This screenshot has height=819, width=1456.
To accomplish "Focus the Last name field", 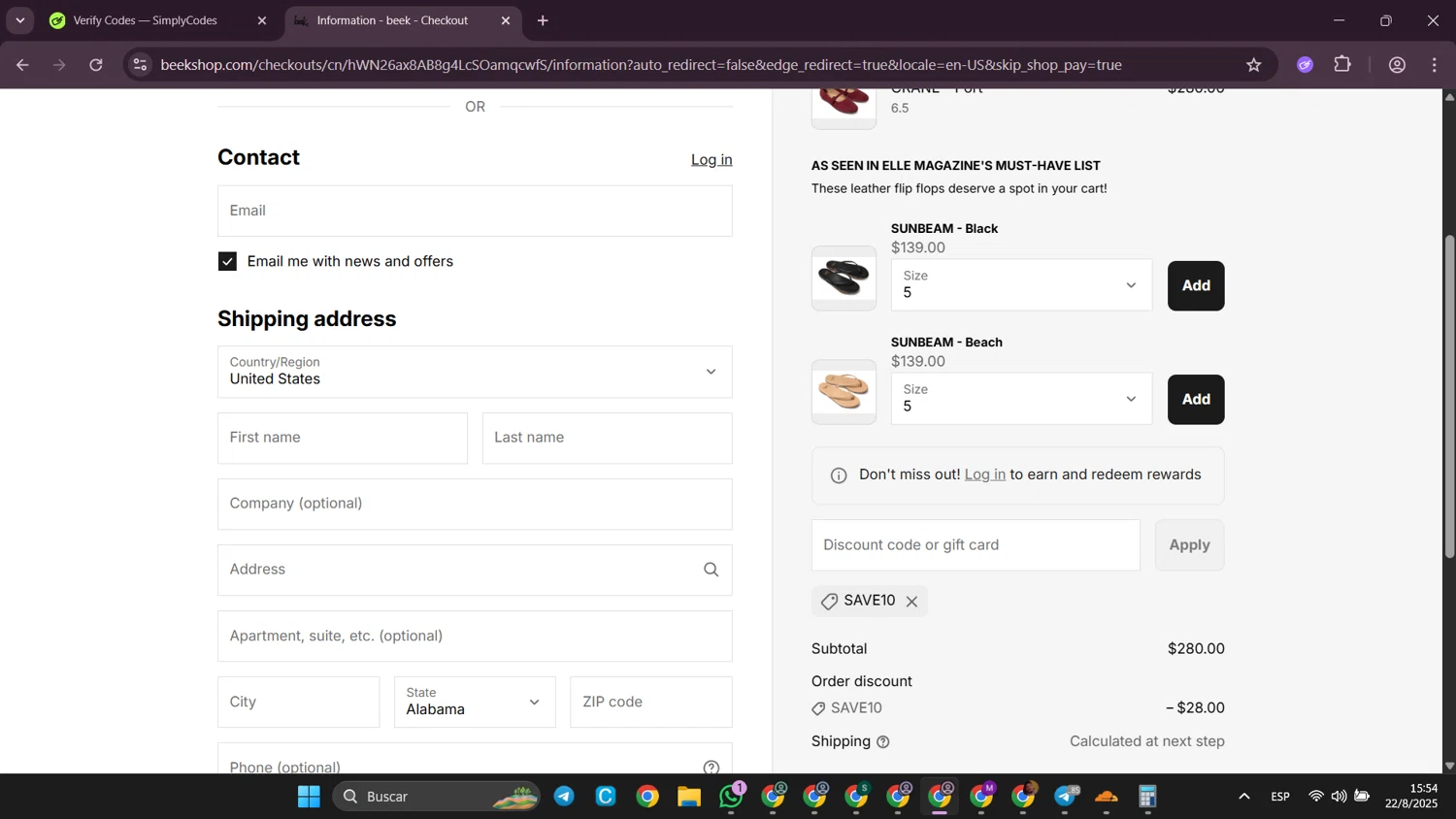I will (607, 438).
